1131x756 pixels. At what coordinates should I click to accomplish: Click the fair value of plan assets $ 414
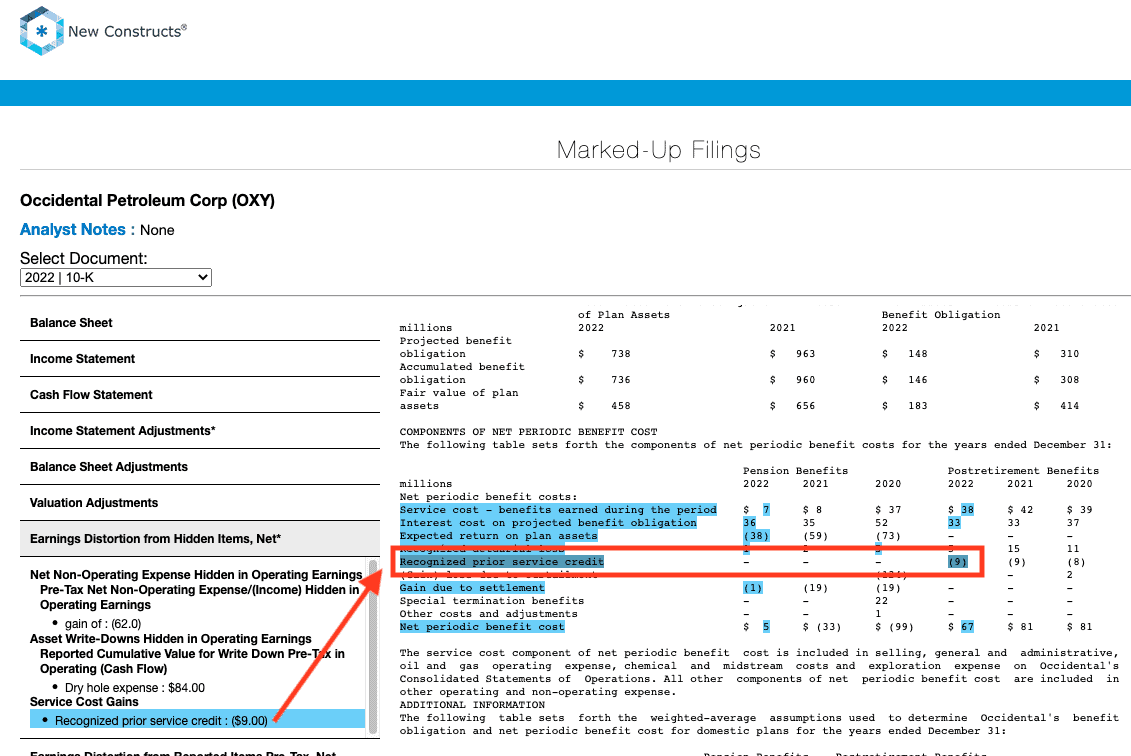point(1057,406)
